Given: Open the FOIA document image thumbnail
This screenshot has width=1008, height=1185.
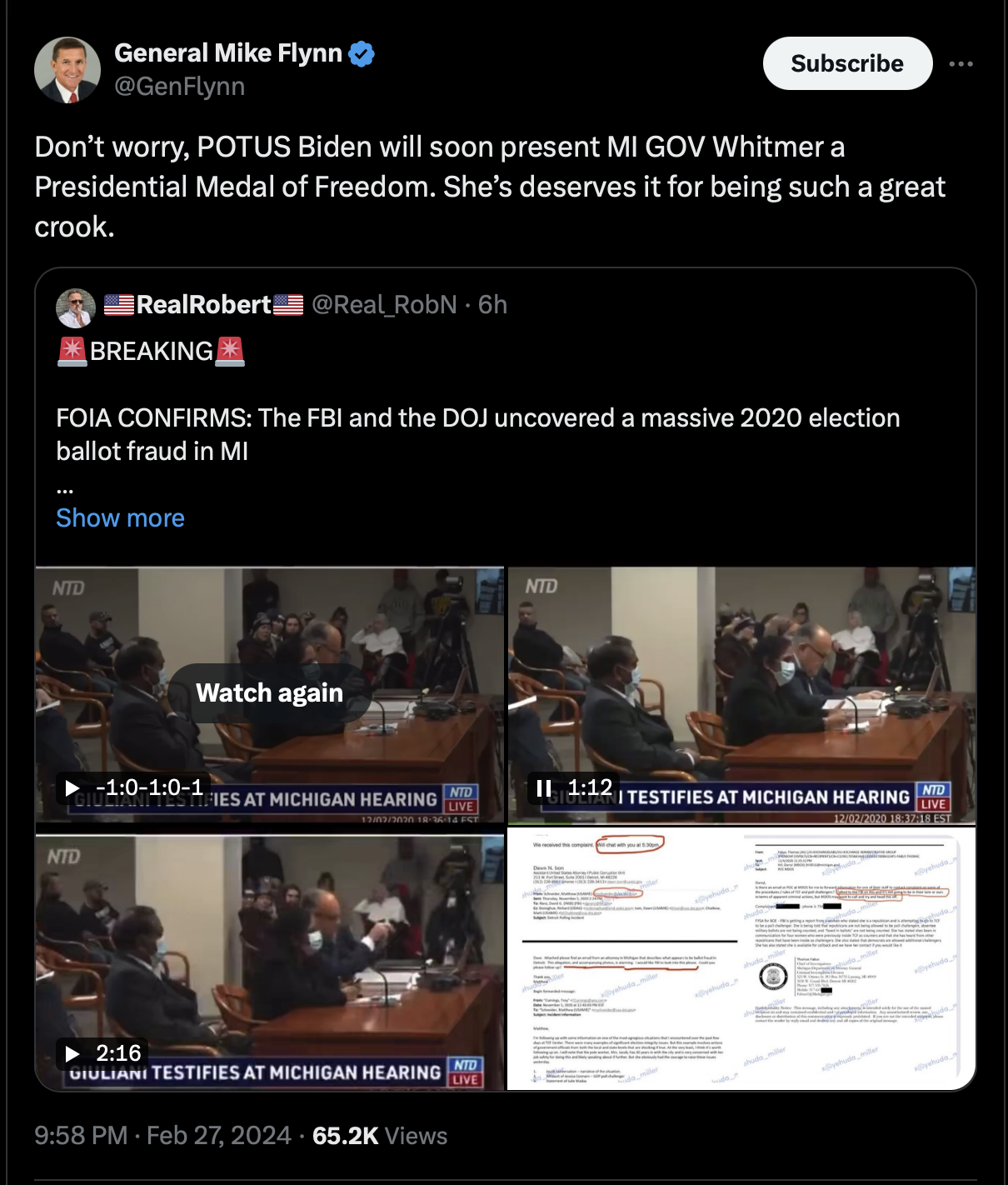Looking at the screenshot, I should pyautogui.click(x=741, y=958).
